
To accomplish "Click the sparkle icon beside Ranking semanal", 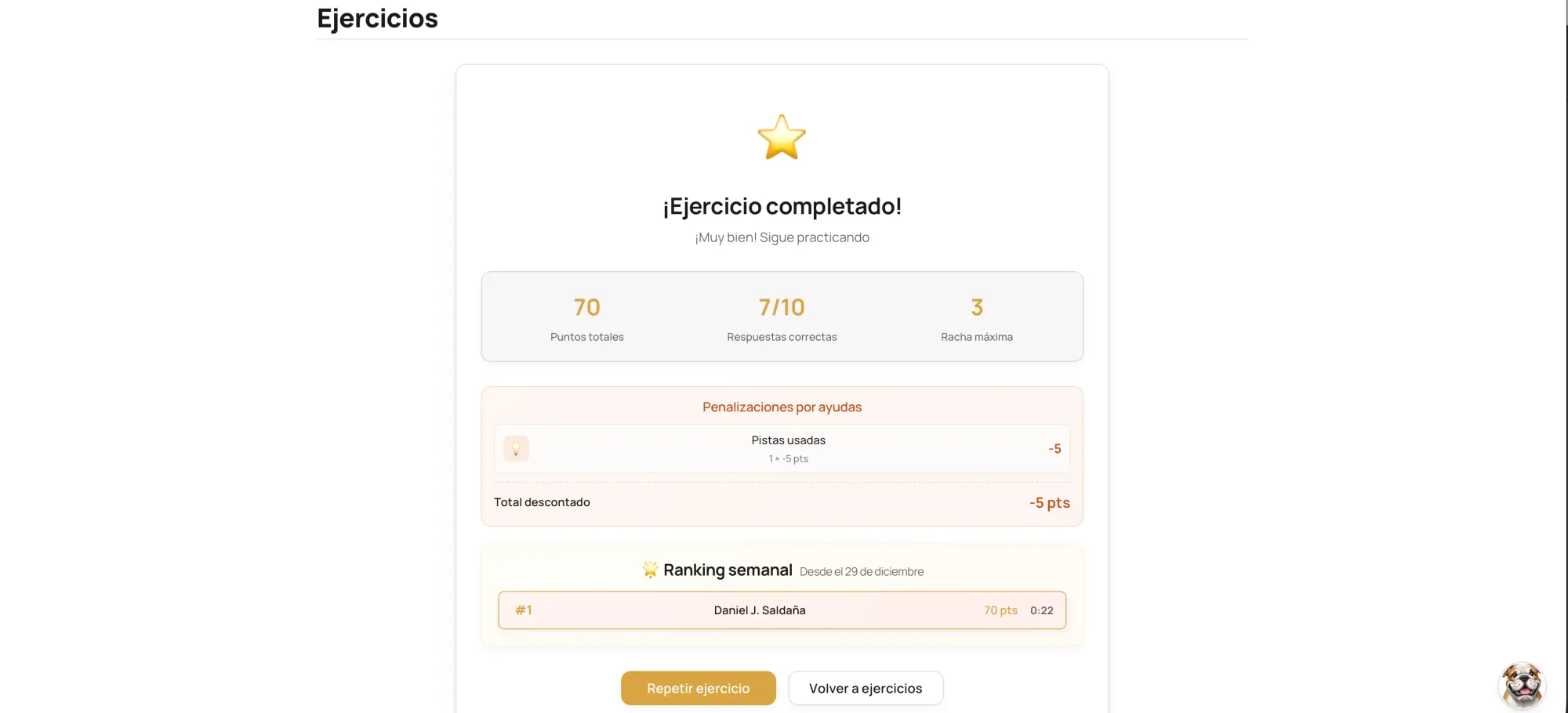I will 650,570.
